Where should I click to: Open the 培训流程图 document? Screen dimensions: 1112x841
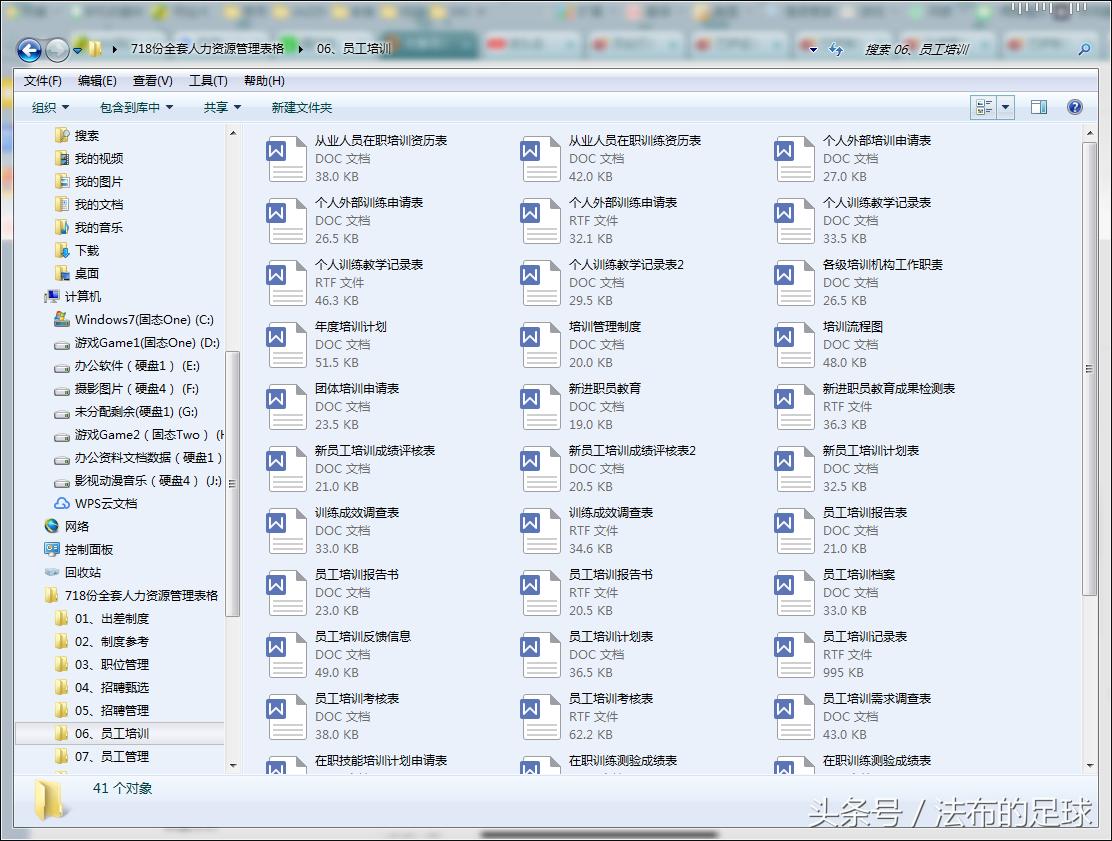(x=852, y=328)
